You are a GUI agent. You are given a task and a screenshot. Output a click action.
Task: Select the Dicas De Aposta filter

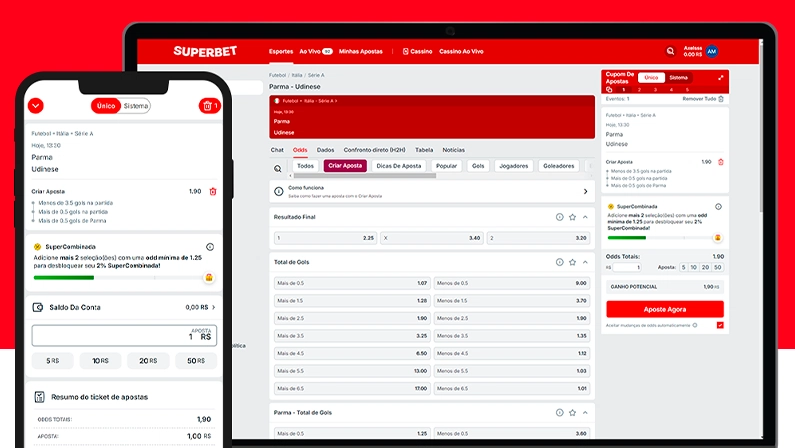click(399, 166)
